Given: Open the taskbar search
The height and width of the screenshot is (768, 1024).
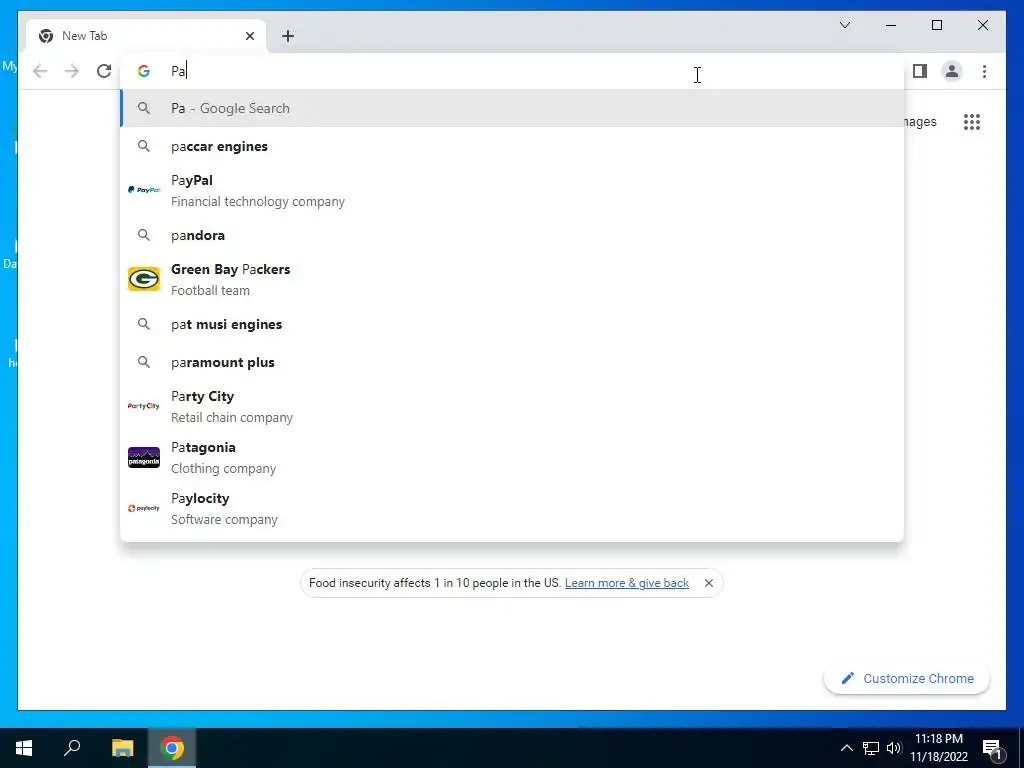Looking at the screenshot, I should click(72, 748).
